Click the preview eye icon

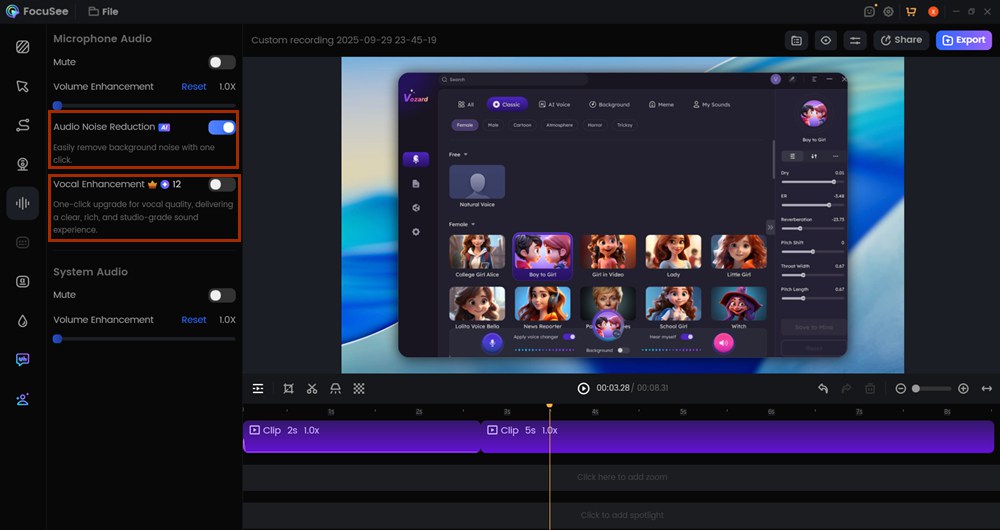click(x=826, y=40)
